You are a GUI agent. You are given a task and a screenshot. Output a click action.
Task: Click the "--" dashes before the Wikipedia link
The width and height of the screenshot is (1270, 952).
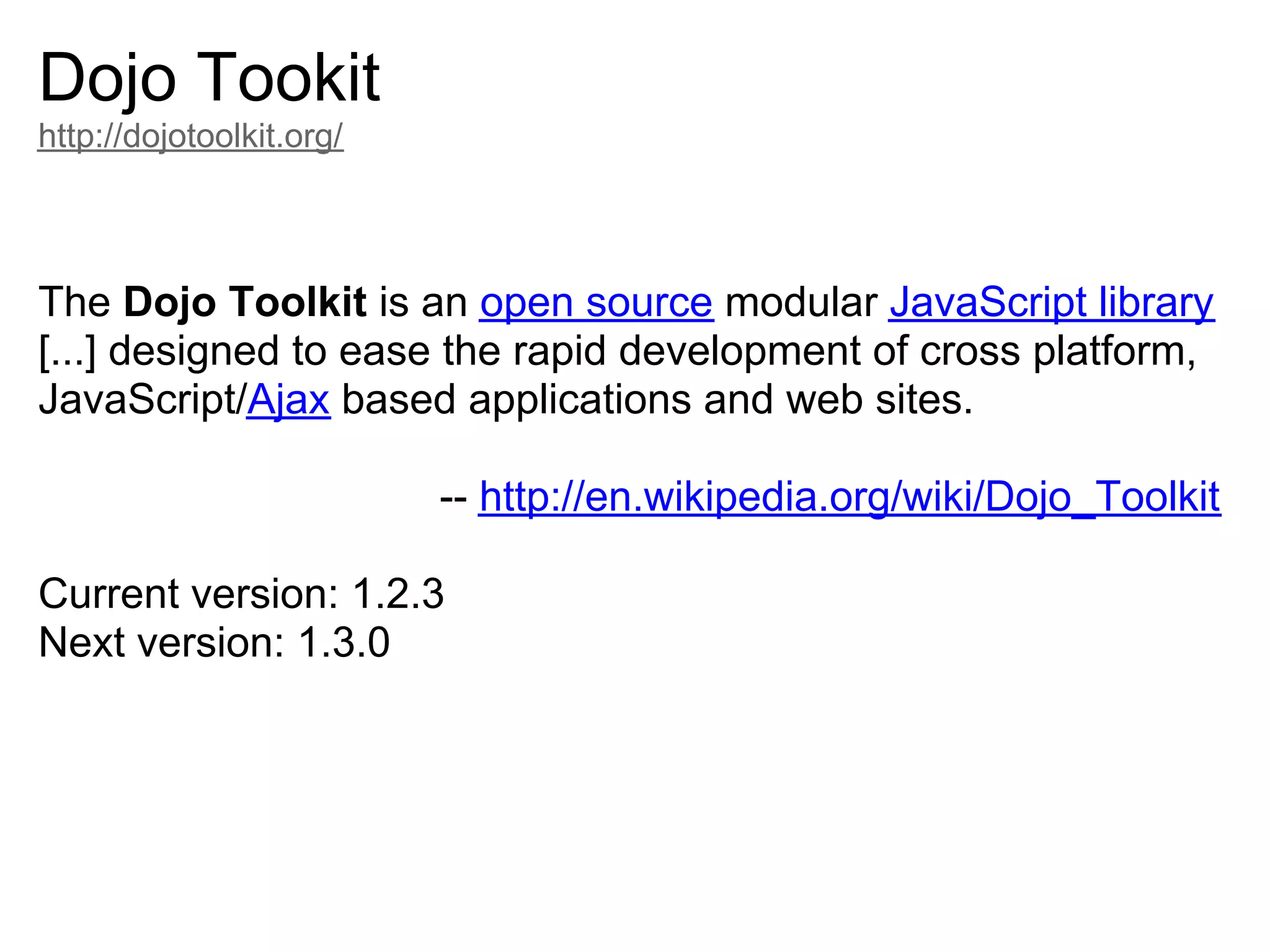pos(453,498)
